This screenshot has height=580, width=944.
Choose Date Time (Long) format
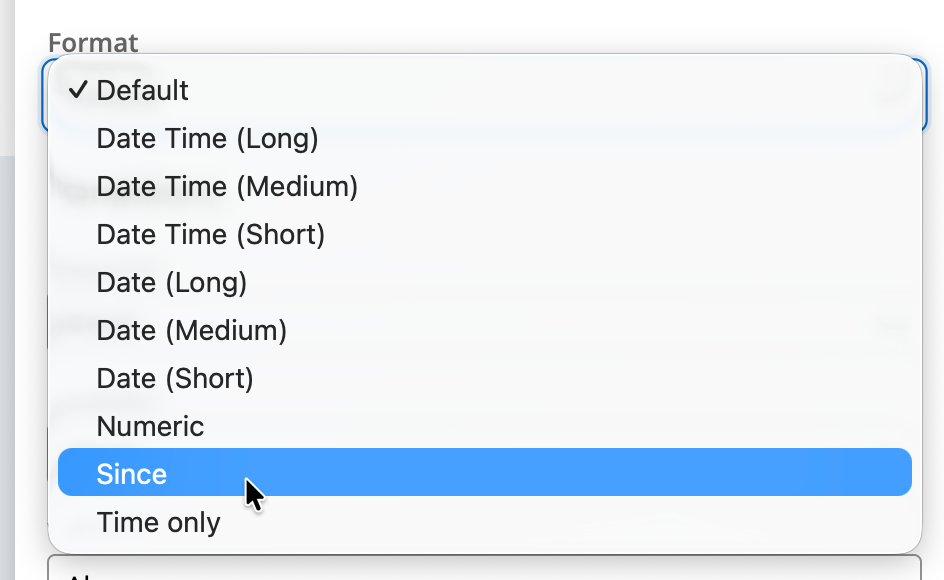207,138
